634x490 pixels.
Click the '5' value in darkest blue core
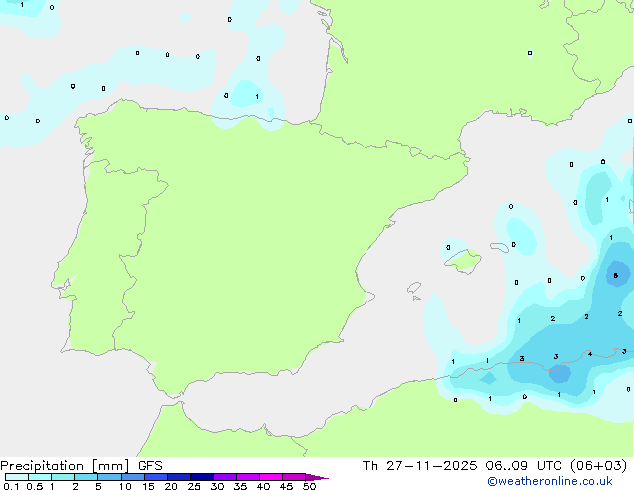(x=616, y=276)
